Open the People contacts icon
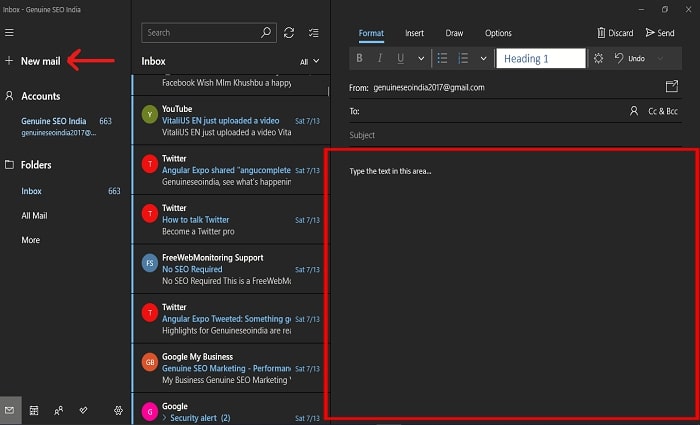This screenshot has height=425, width=700. (x=58, y=410)
